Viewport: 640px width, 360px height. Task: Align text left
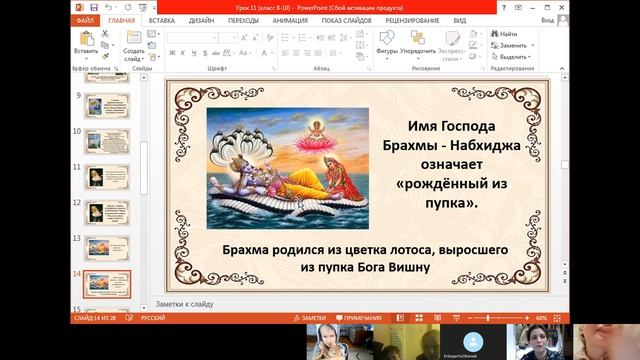click(285, 53)
